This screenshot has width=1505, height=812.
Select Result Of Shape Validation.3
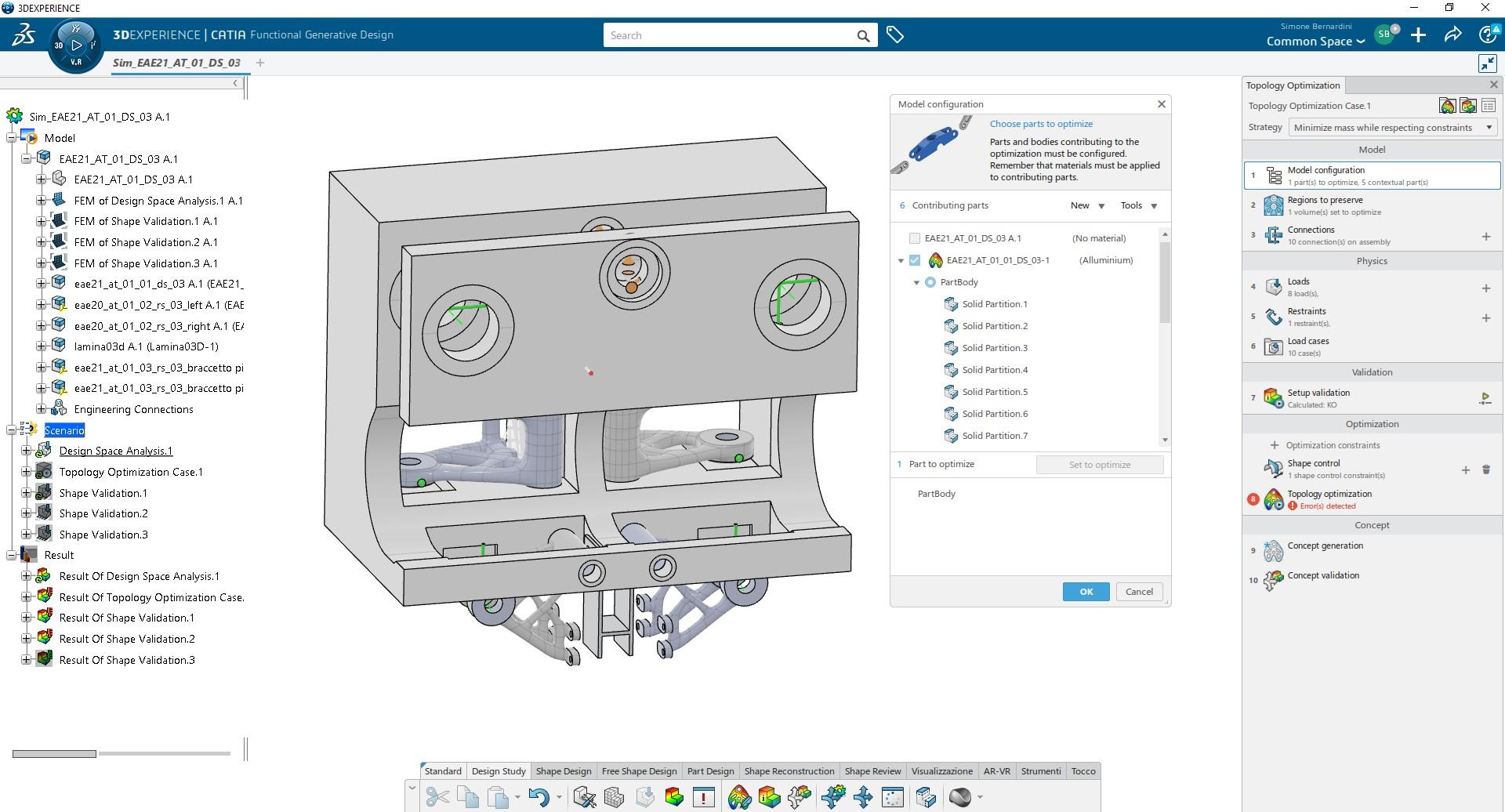(127, 660)
